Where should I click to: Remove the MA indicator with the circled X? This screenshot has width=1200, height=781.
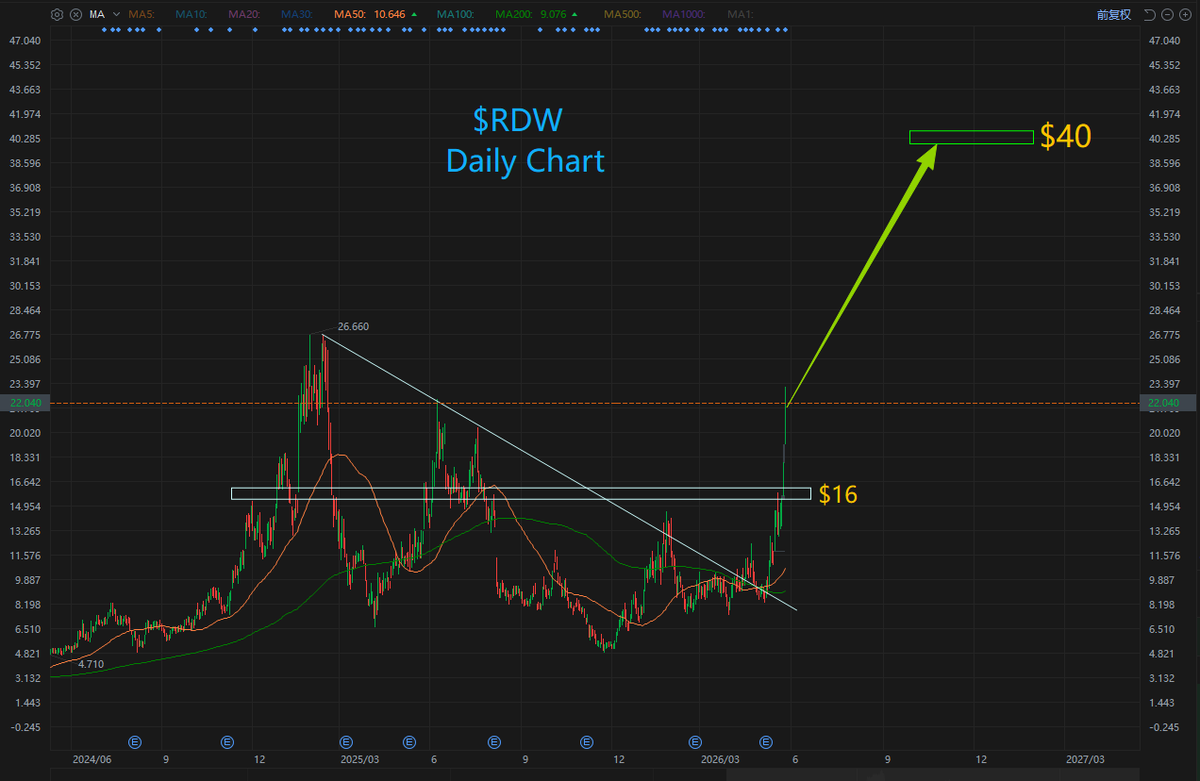76,14
